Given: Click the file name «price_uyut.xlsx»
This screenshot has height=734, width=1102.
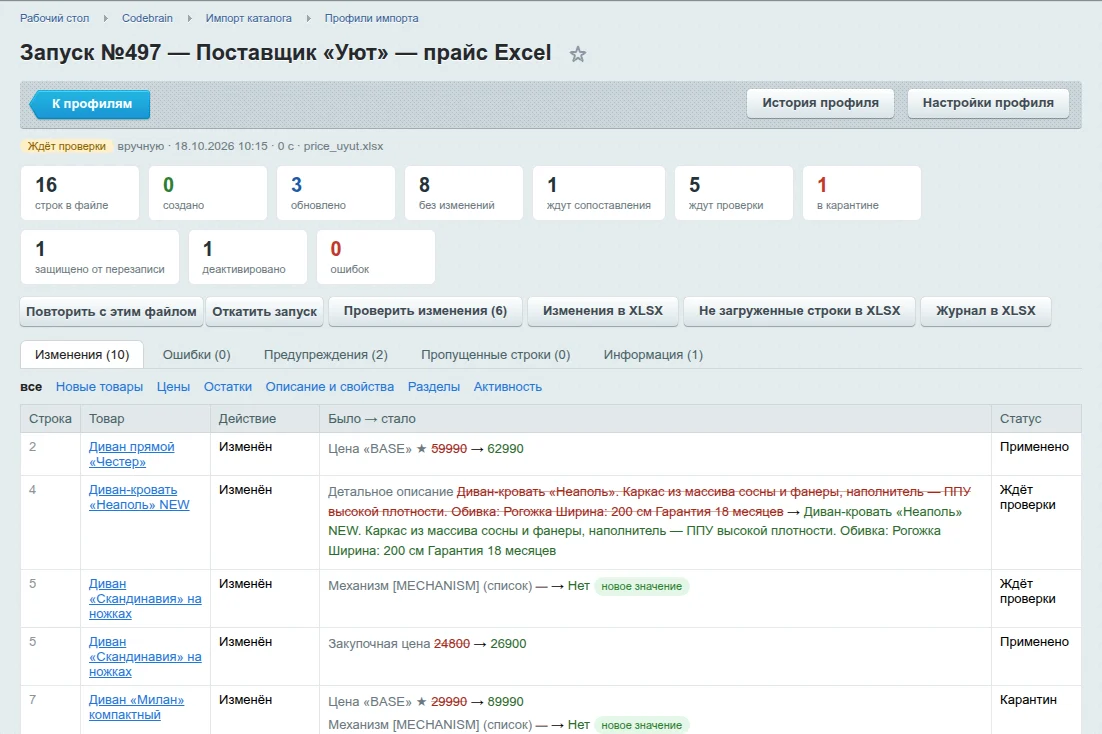Looking at the screenshot, I should (x=343, y=146).
